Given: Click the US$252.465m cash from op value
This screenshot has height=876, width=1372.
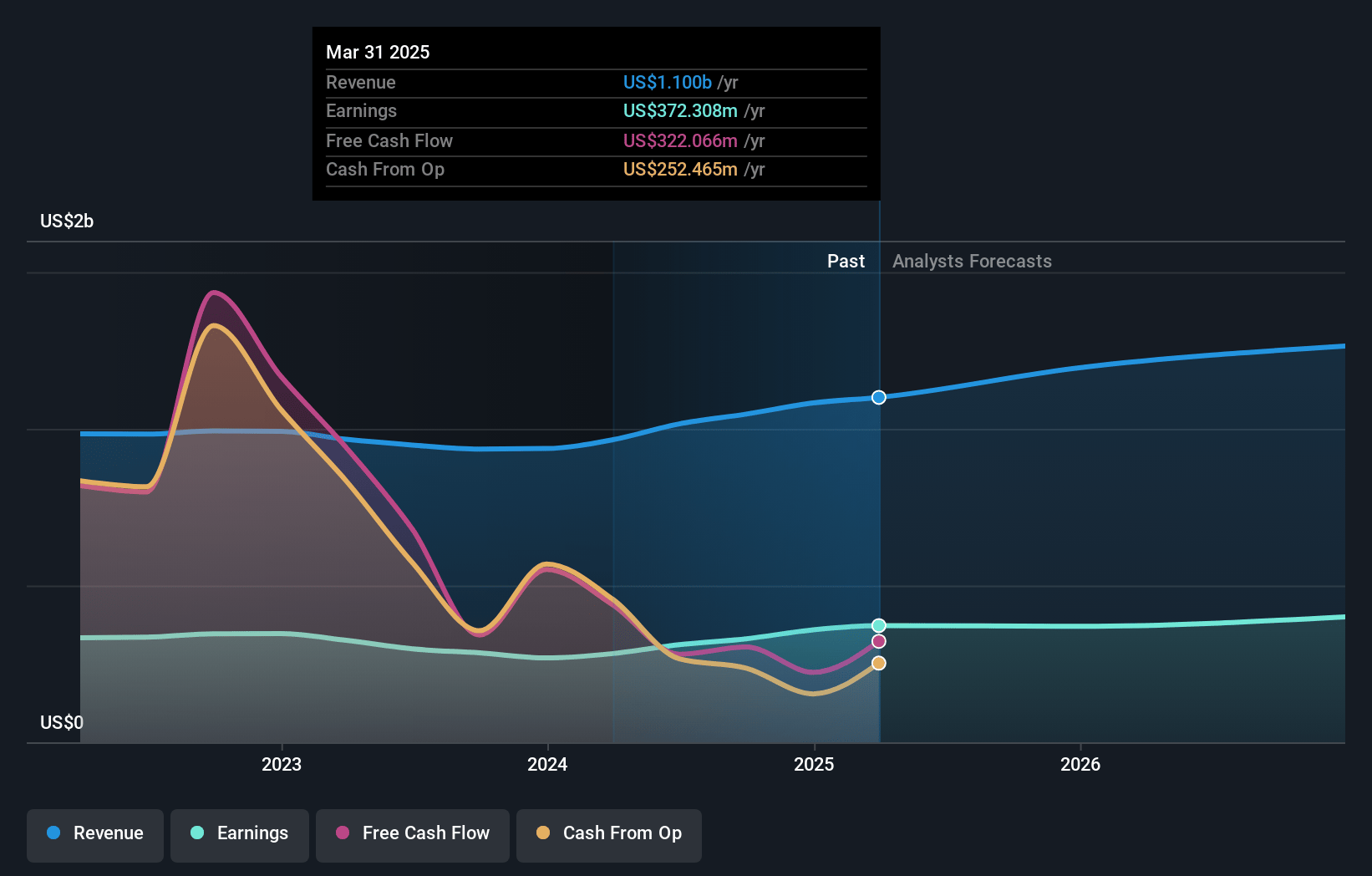Looking at the screenshot, I should coord(680,169).
